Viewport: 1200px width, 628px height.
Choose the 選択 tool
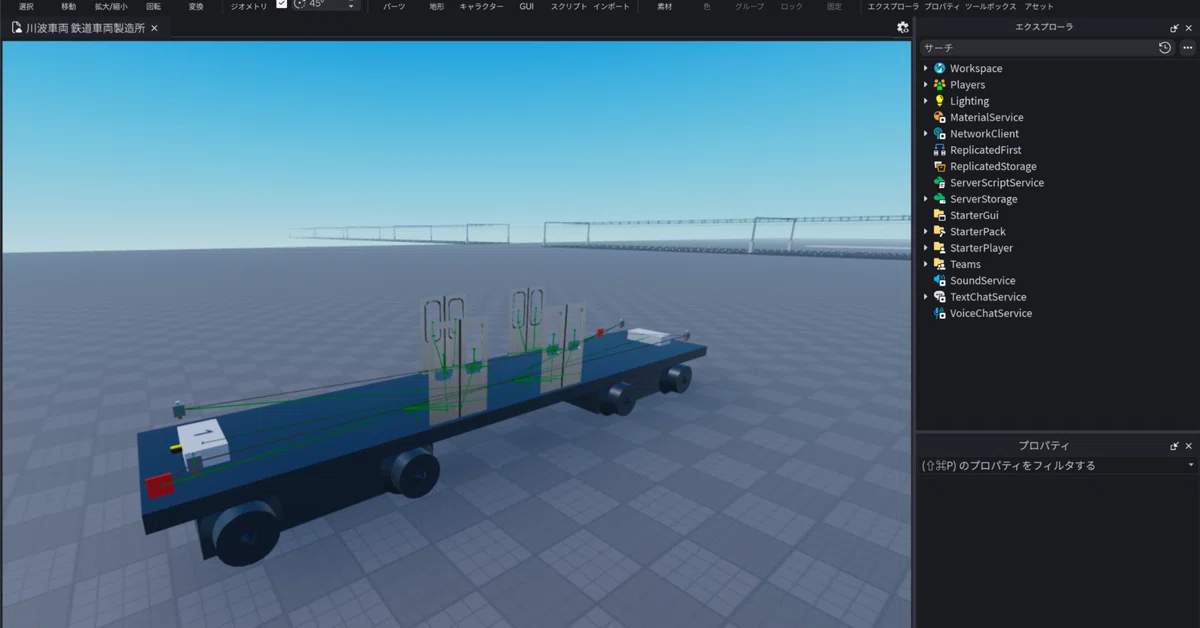click(26, 6)
